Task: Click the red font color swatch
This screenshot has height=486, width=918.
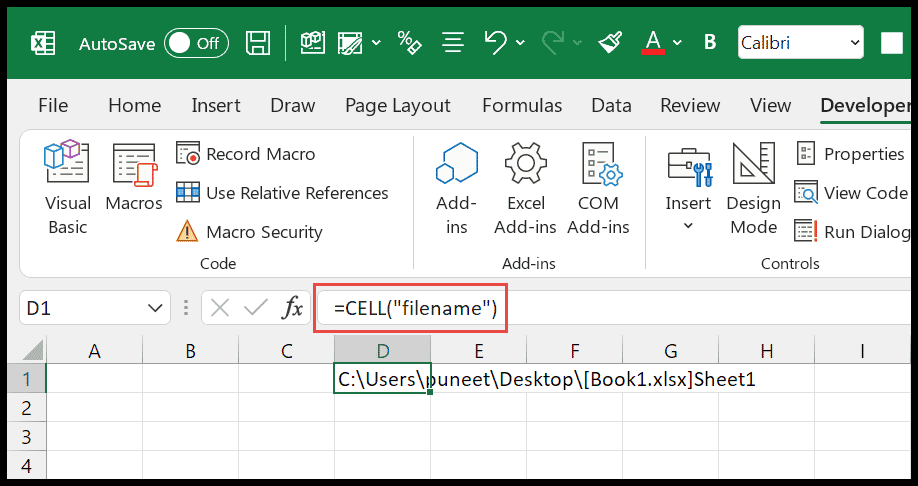Action: click(654, 43)
